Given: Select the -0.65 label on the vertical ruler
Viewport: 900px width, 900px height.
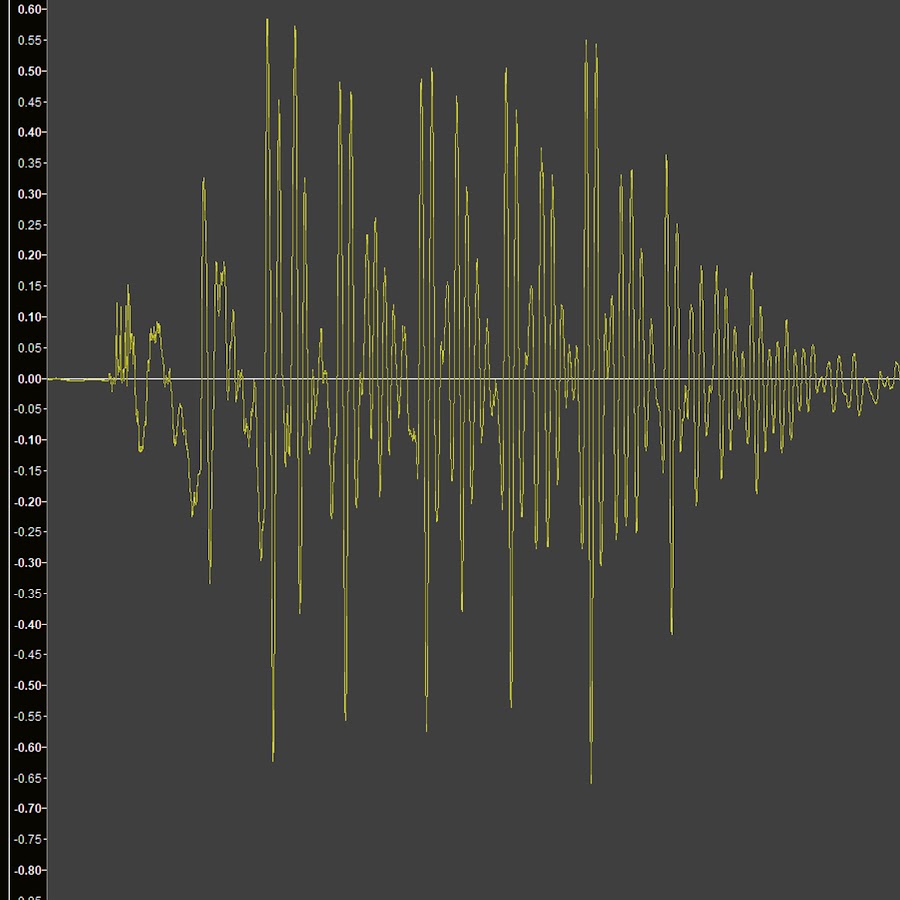Looking at the screenshot, I should tap(28, 778).
